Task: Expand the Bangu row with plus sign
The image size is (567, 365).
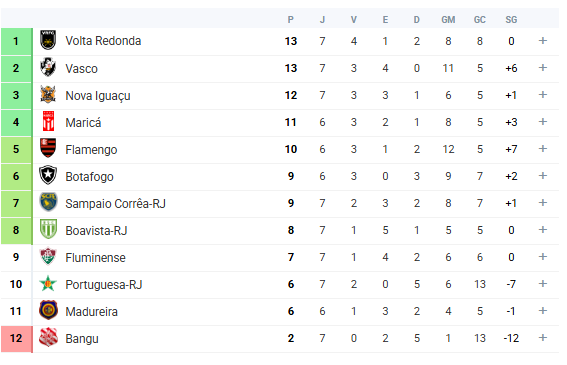Action: [x=542, y=338]
